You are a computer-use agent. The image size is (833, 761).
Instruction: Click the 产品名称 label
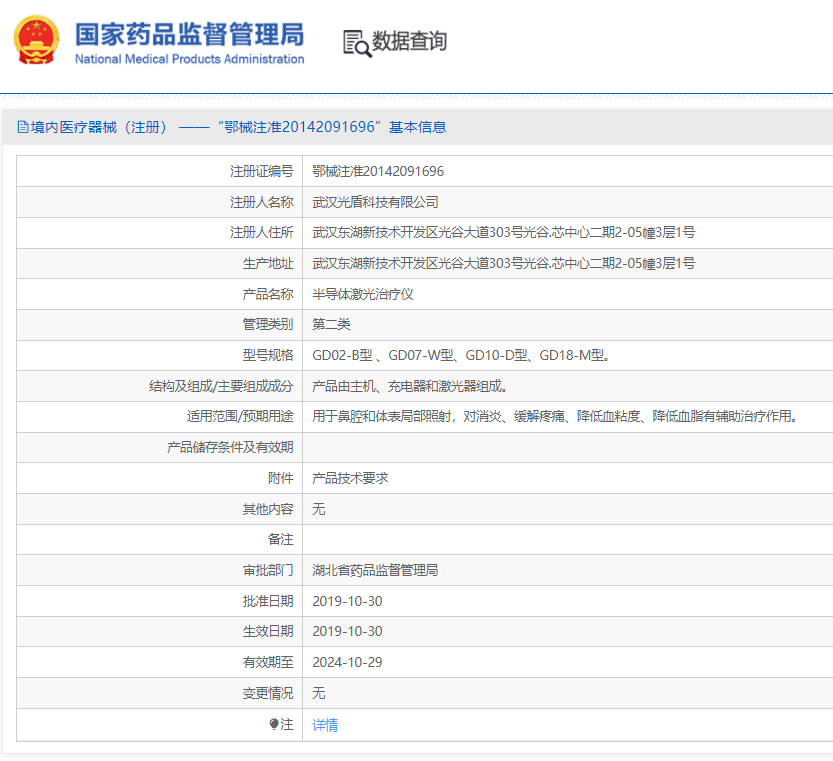(268, 294)
